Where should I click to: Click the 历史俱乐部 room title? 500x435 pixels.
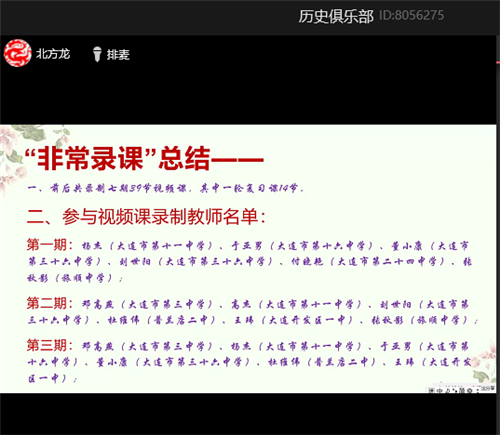(x=336, y=16)
